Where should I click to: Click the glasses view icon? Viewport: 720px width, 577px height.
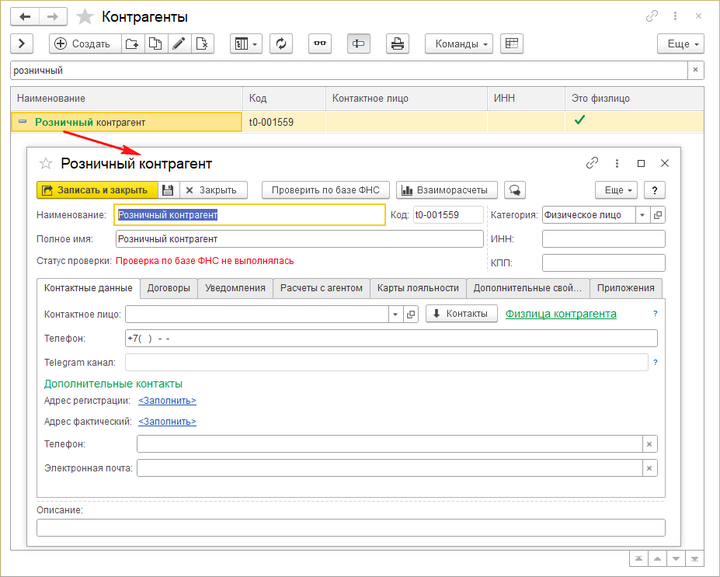pos(320,44)
